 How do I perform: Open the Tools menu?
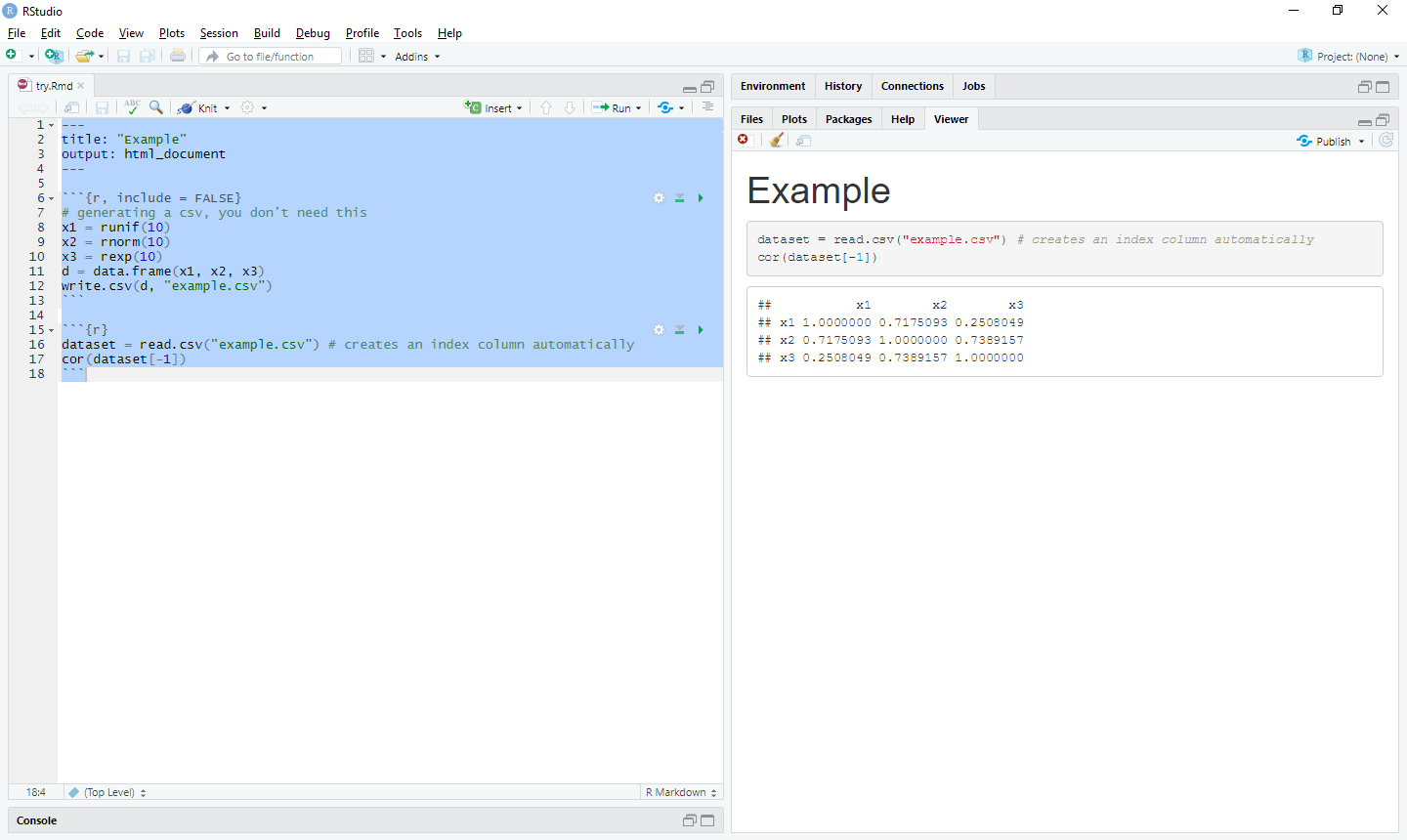[x=407, y=33]
